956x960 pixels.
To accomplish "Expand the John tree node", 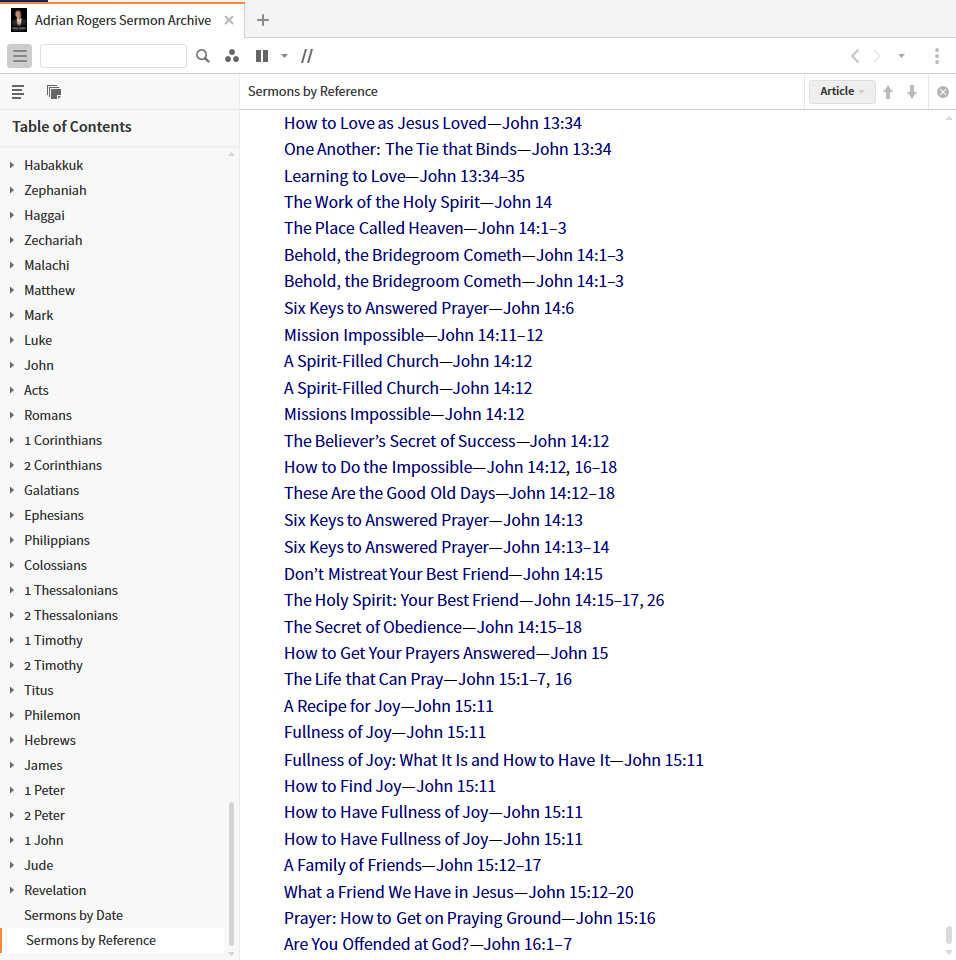I will tap(12, 366).
